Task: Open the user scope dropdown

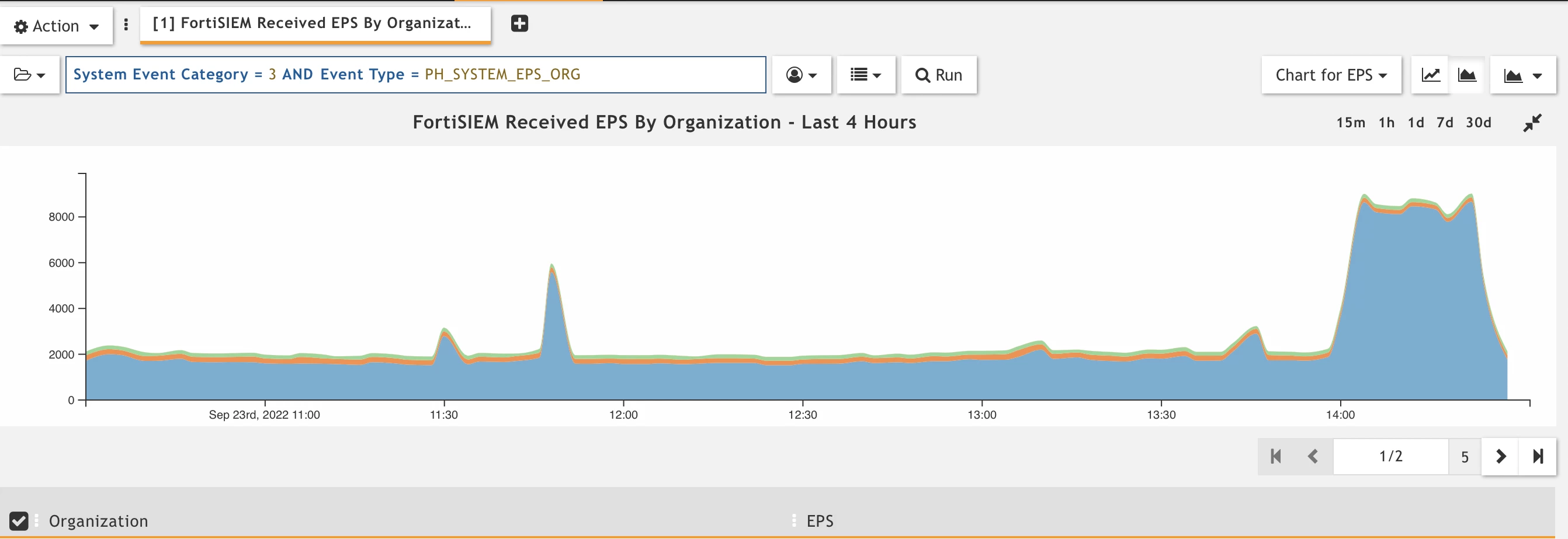Action: click(801, 75)
